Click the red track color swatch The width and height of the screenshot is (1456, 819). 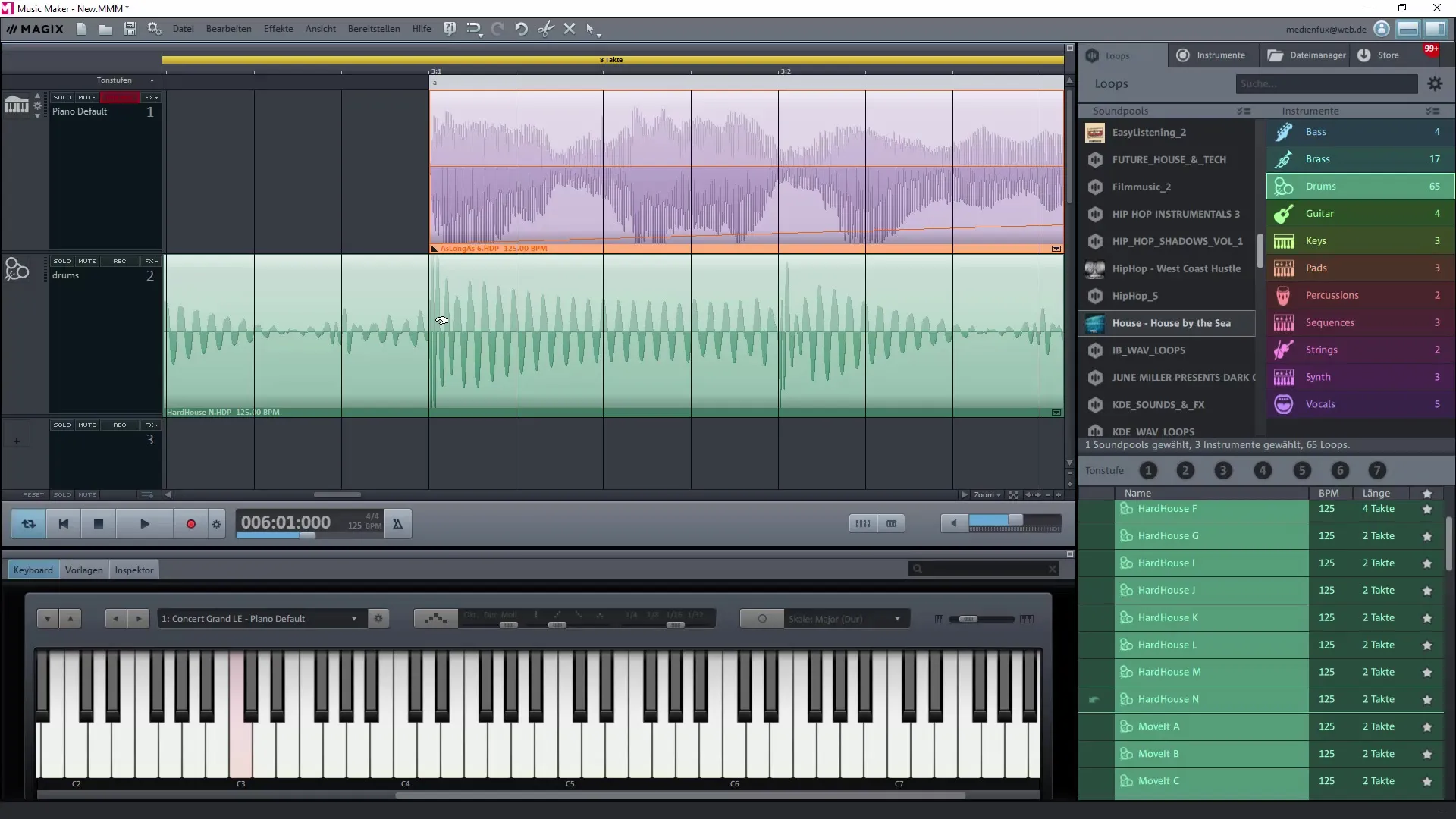coord(120,98)
